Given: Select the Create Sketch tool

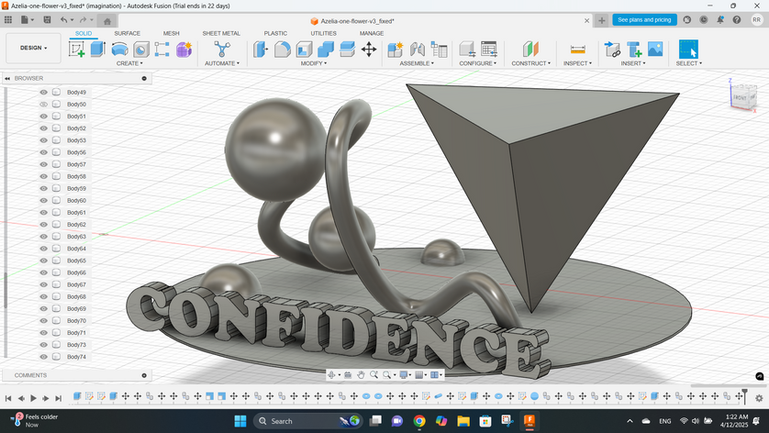Looking at the screenshot, I should [x=77, y=49].
